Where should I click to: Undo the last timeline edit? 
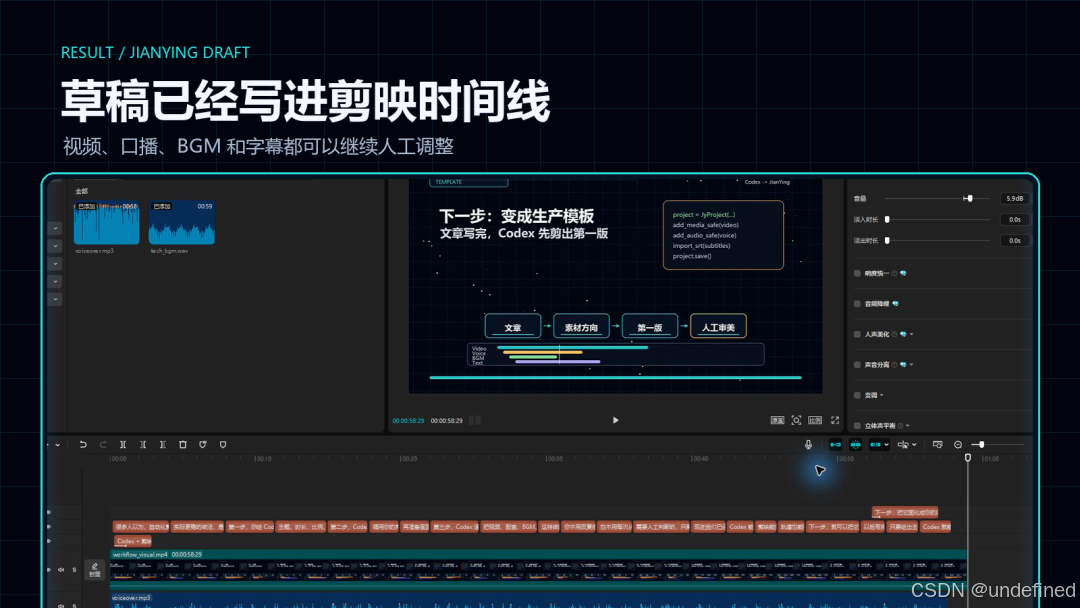coord(83,445)
